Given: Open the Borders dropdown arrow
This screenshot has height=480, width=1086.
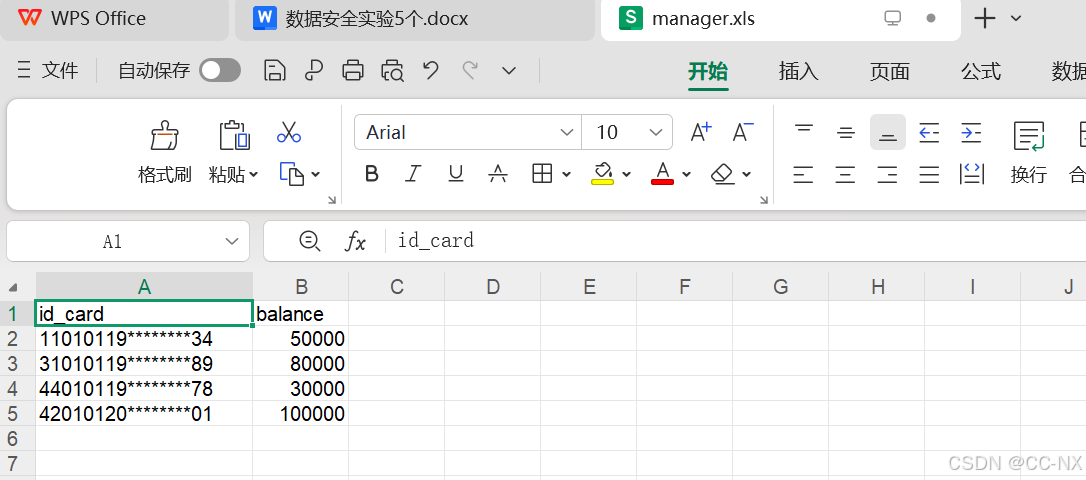Looking at the screenshot, I should click(x=567, y=175).
